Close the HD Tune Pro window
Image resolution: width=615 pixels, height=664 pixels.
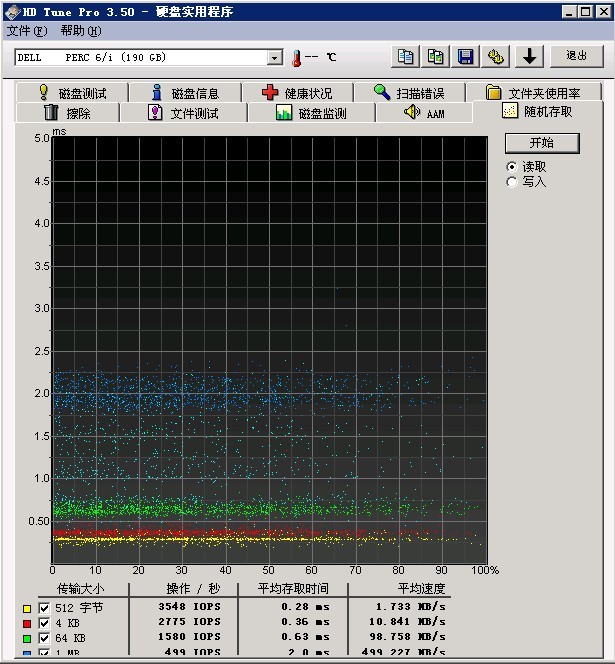pyautogui.click(x=604, y=12)
